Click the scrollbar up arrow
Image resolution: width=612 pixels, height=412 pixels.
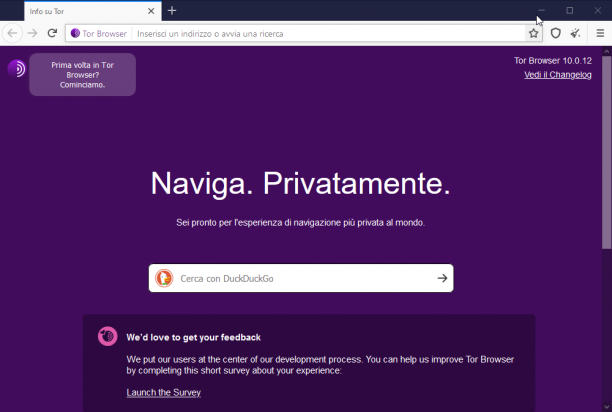click(x=606, y=51)
